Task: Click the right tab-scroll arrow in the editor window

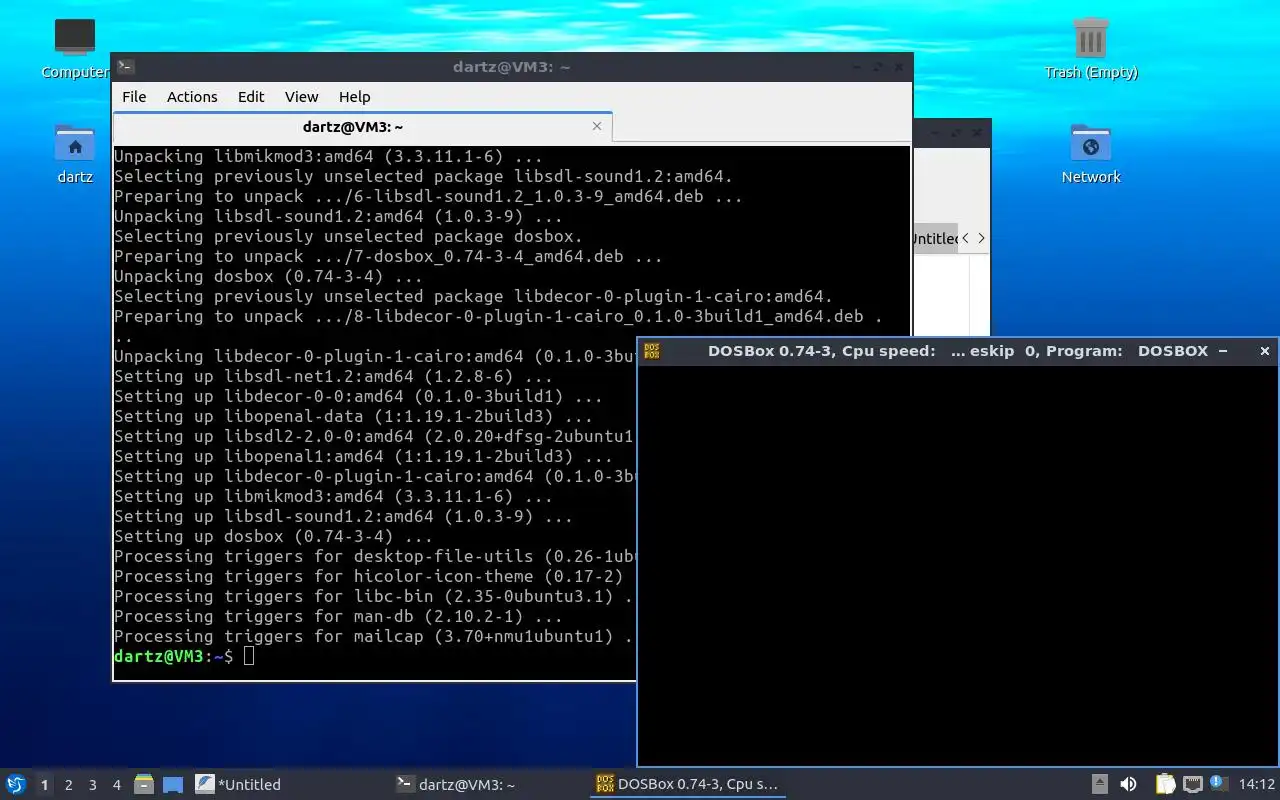Action: [x=981, y=238]
